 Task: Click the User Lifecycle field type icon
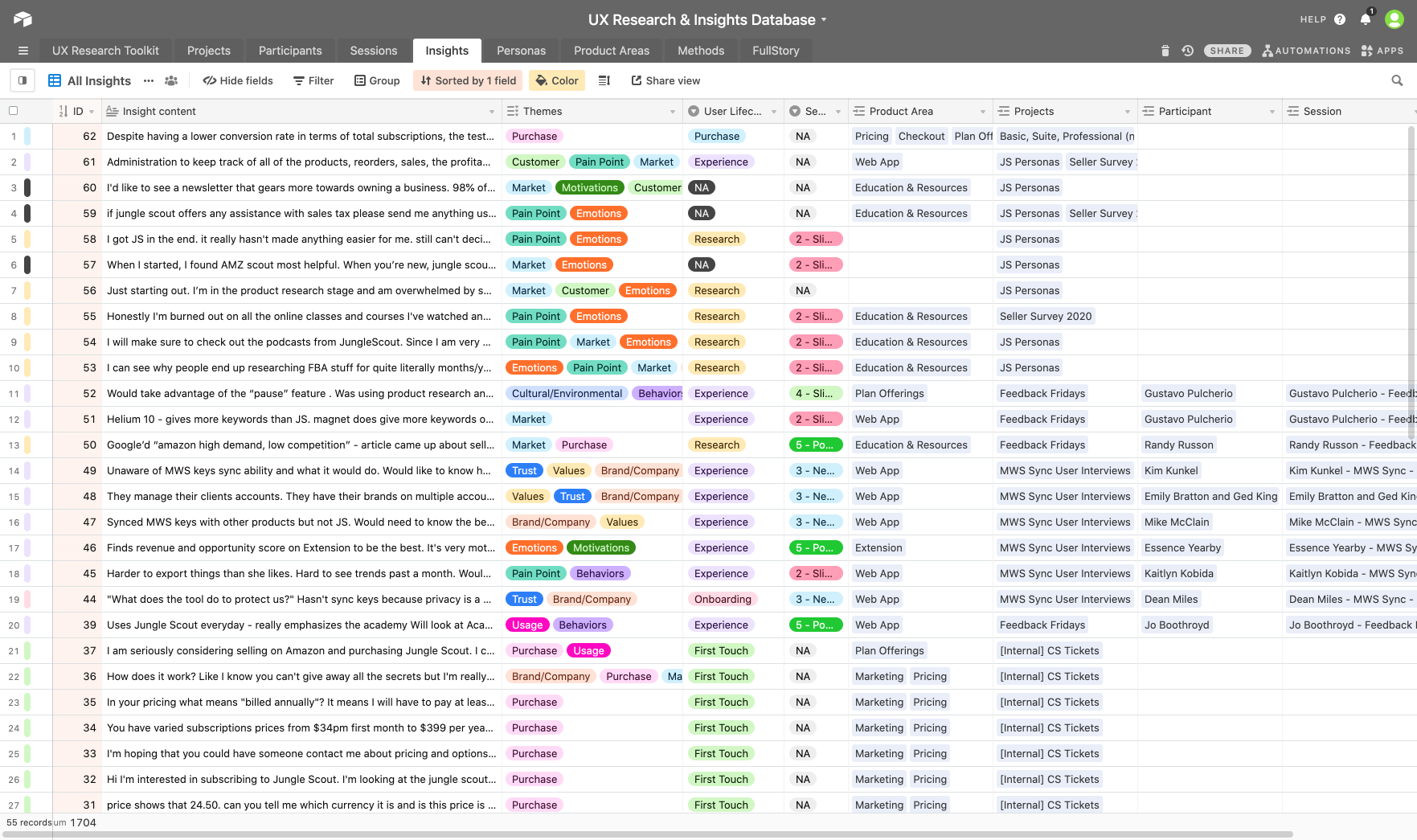(694, 111)
